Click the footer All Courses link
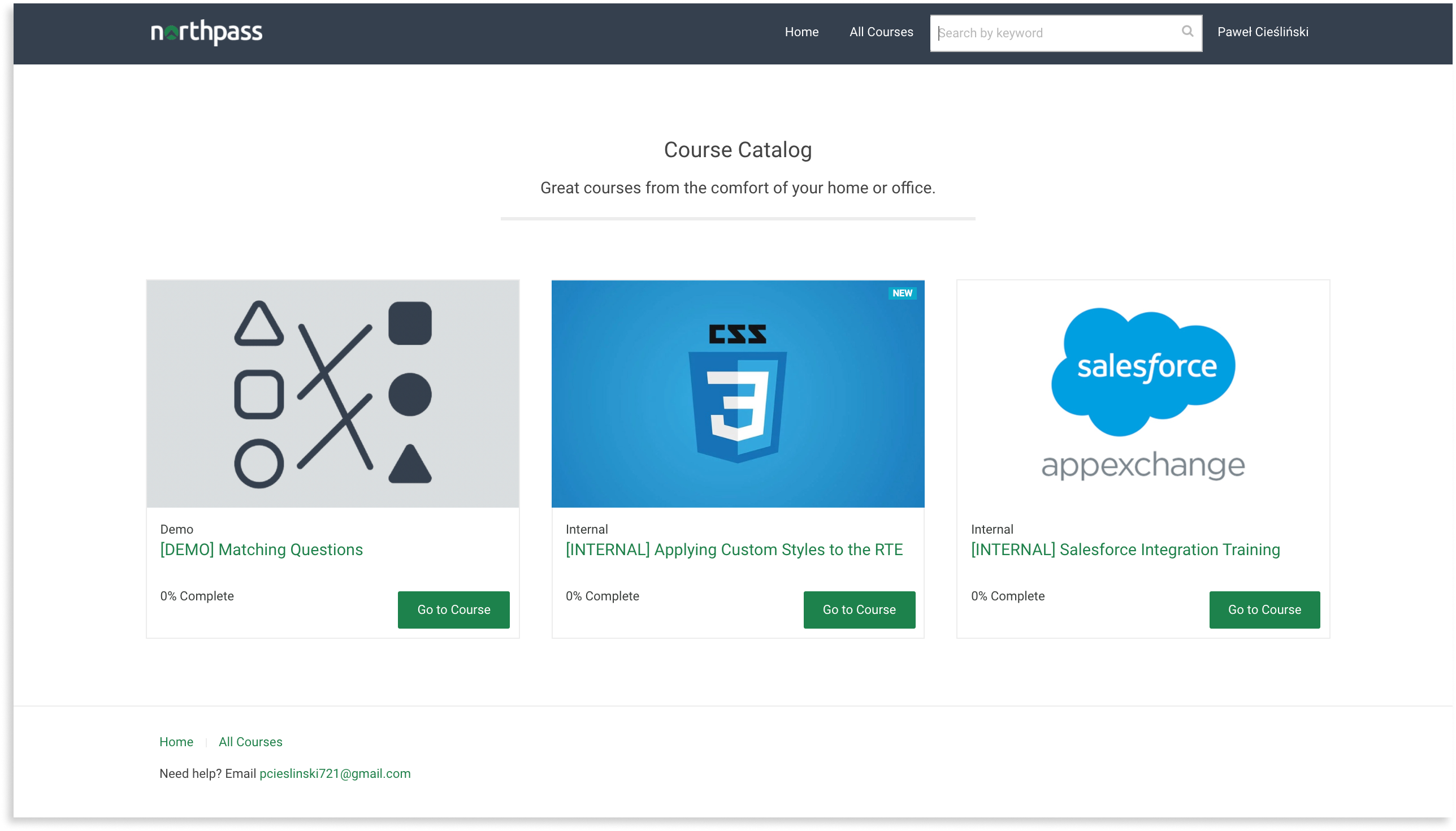Viewport: 1456px width, 831px height. pos(250,742)
